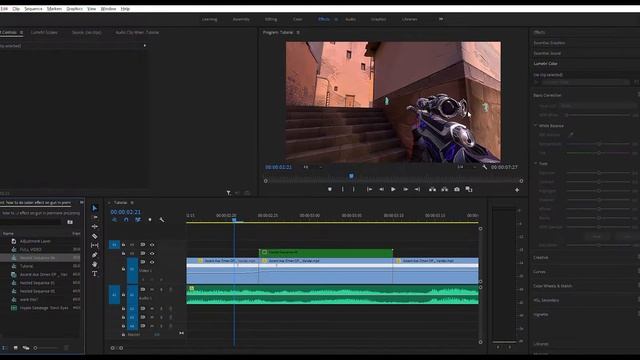Open the Markers menu
640x360 pixels.
click(54, 9)
